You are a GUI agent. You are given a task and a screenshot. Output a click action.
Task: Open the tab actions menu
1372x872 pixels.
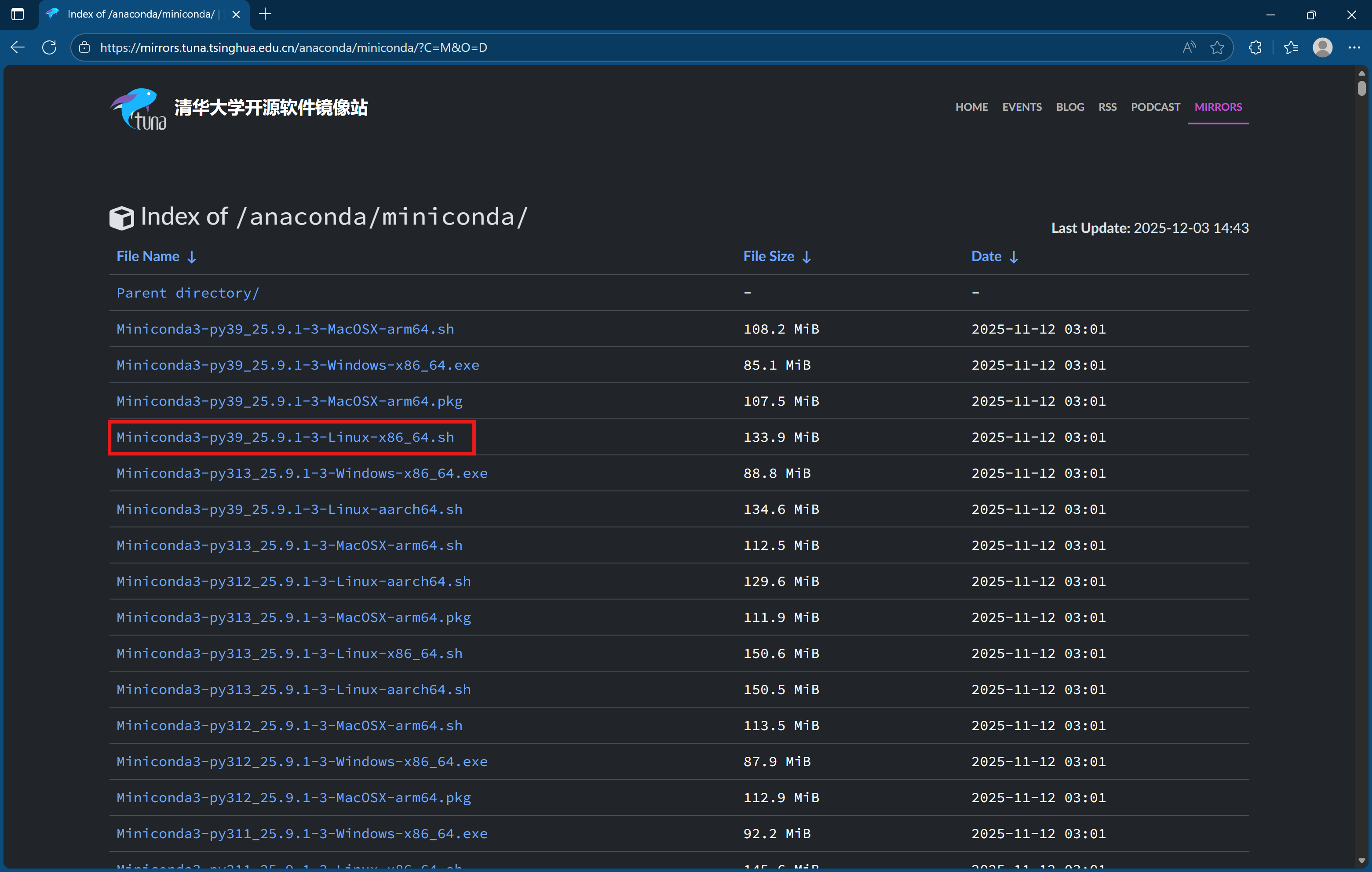[x=18, y=14]
